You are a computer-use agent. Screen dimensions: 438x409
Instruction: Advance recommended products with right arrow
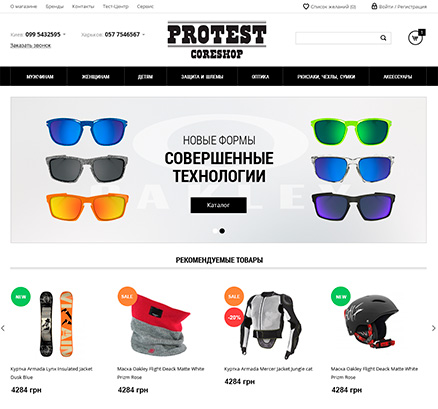pyautogui.click(x=434, y=328)
